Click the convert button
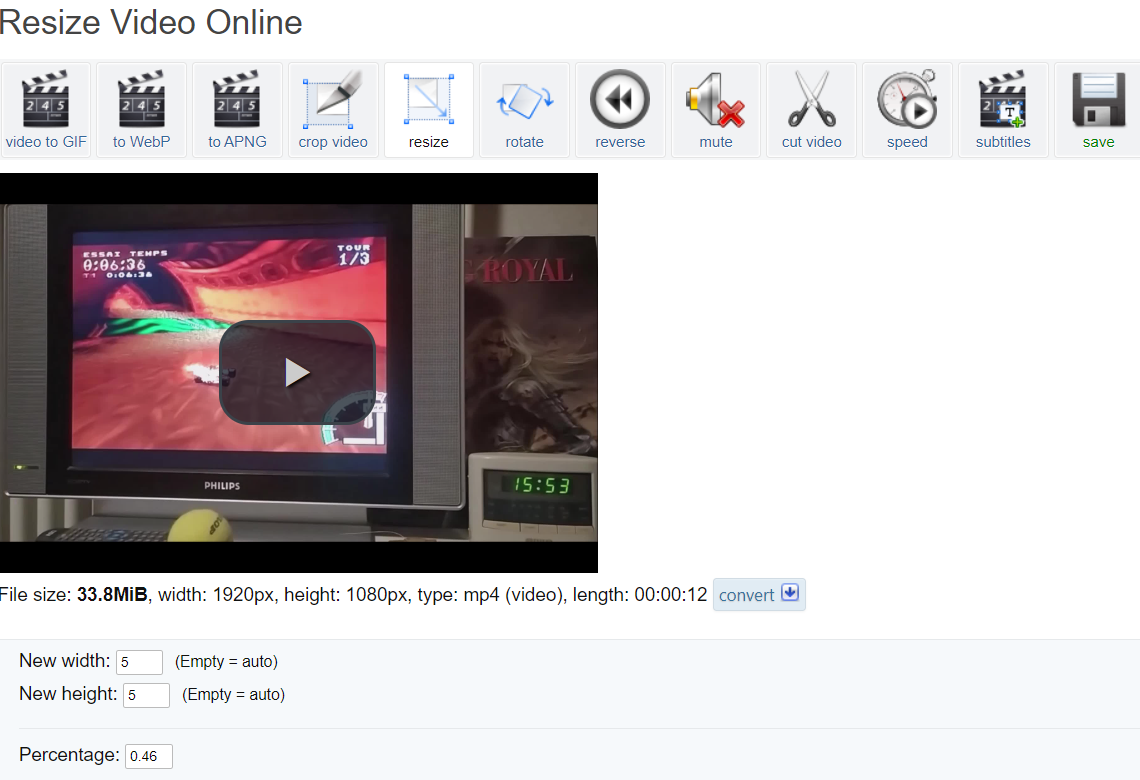Screen dimensions: 1140x780 coord(759,595)
